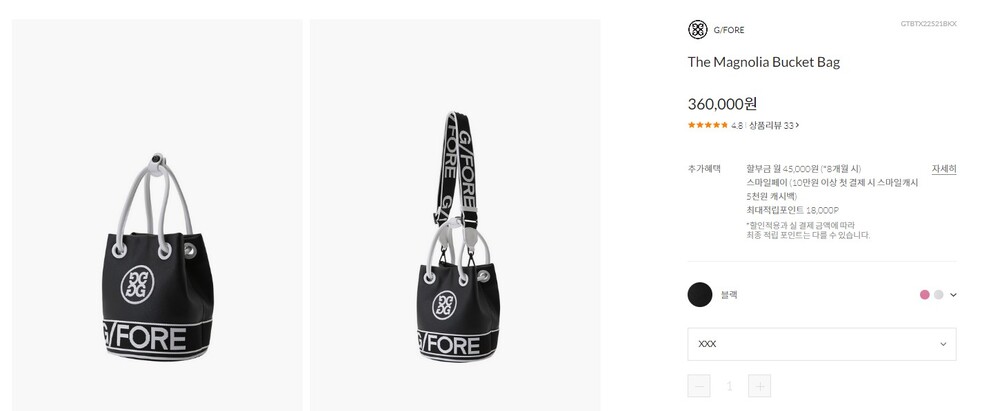Click 자세히 to view benefit details
The height and width of the screenshot is (411, 1000).
(944, 168)
